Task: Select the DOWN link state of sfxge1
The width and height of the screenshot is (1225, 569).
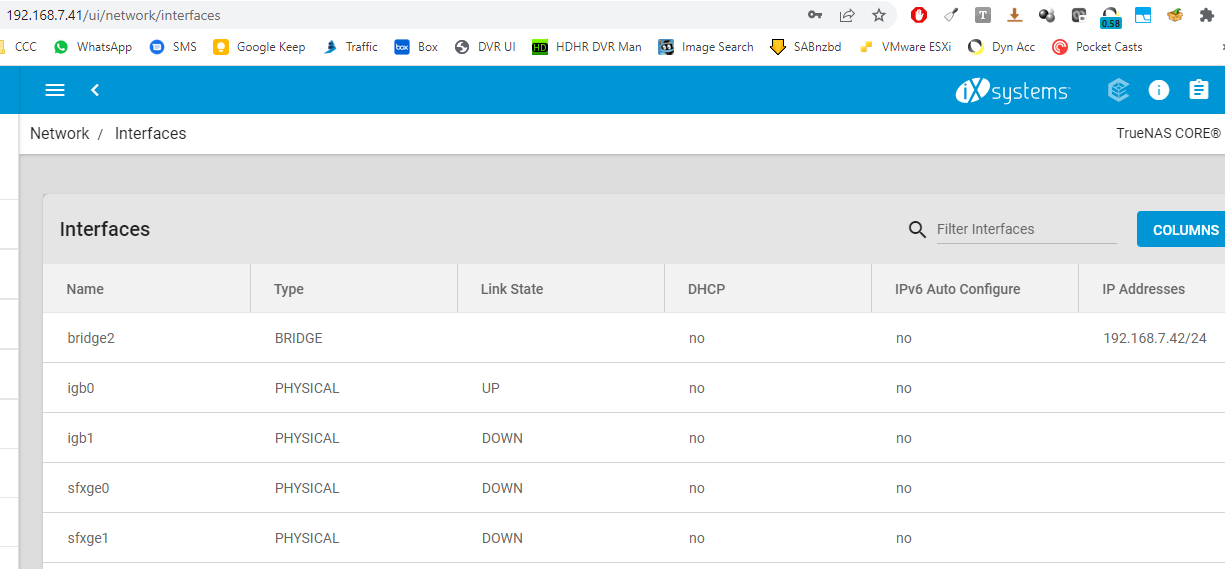Action: click(502, 538)
